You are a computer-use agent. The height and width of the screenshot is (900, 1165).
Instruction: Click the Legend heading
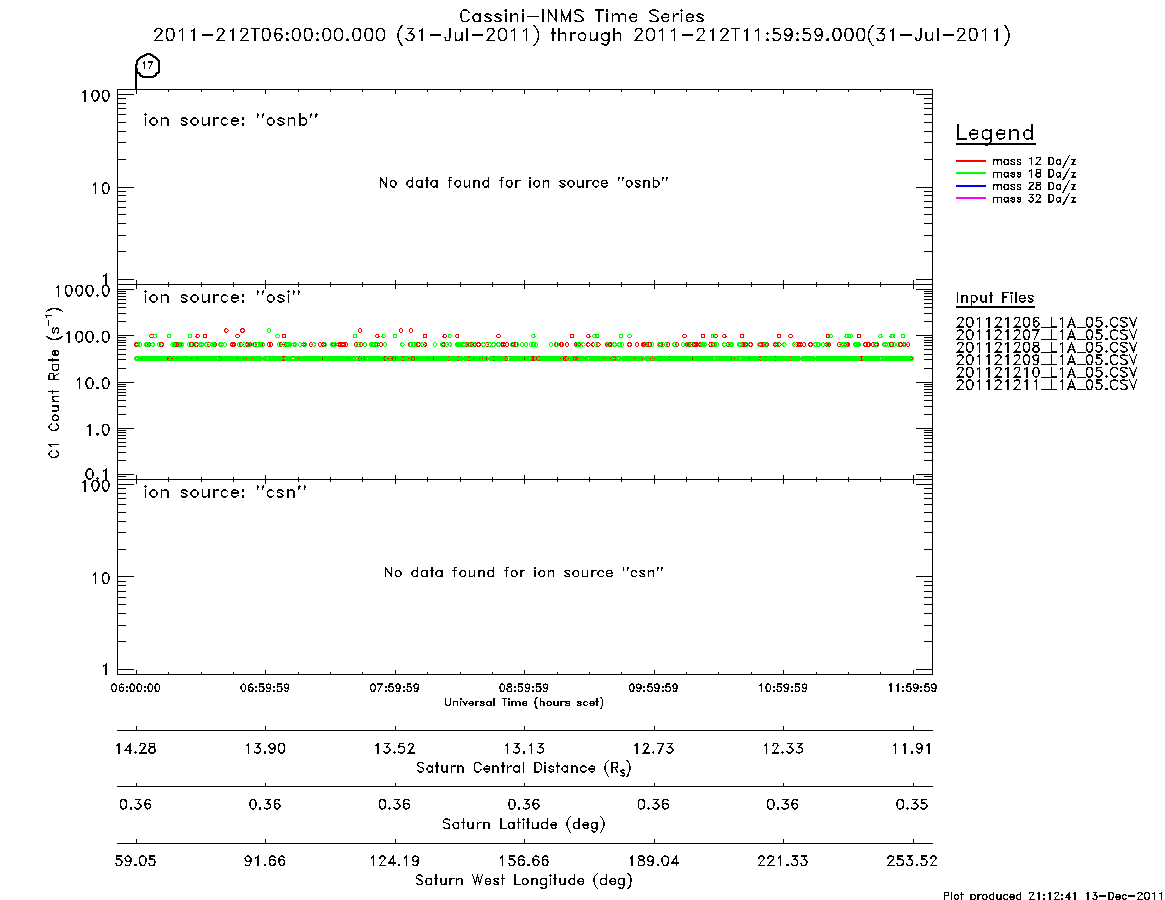click(x=995, y=134)
